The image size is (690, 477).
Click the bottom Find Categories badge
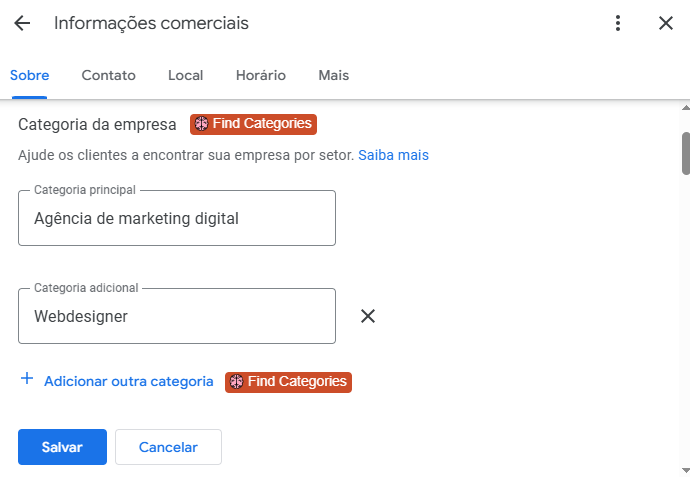[x=288, y=381]
